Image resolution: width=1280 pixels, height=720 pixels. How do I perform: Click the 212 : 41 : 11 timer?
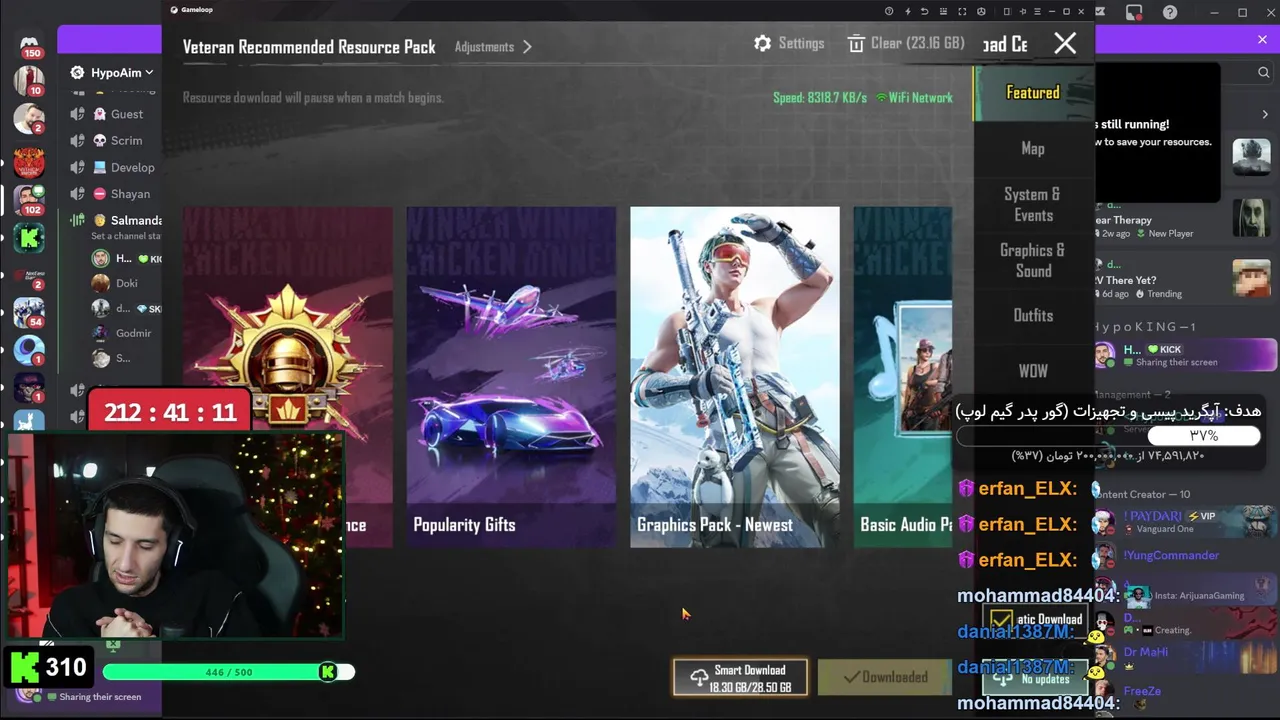click(170, 412)
